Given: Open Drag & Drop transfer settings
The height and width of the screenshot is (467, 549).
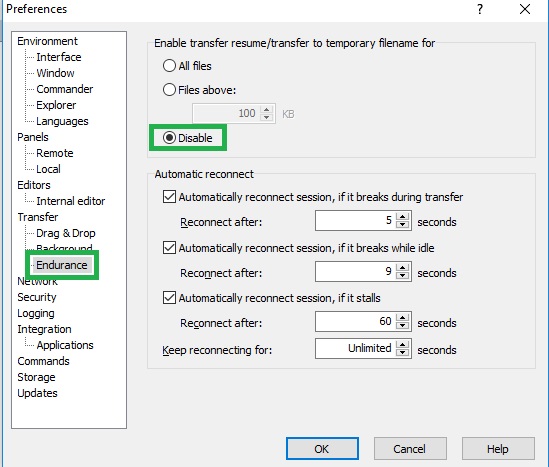Looking at the screenshot, I should (66, 233).
